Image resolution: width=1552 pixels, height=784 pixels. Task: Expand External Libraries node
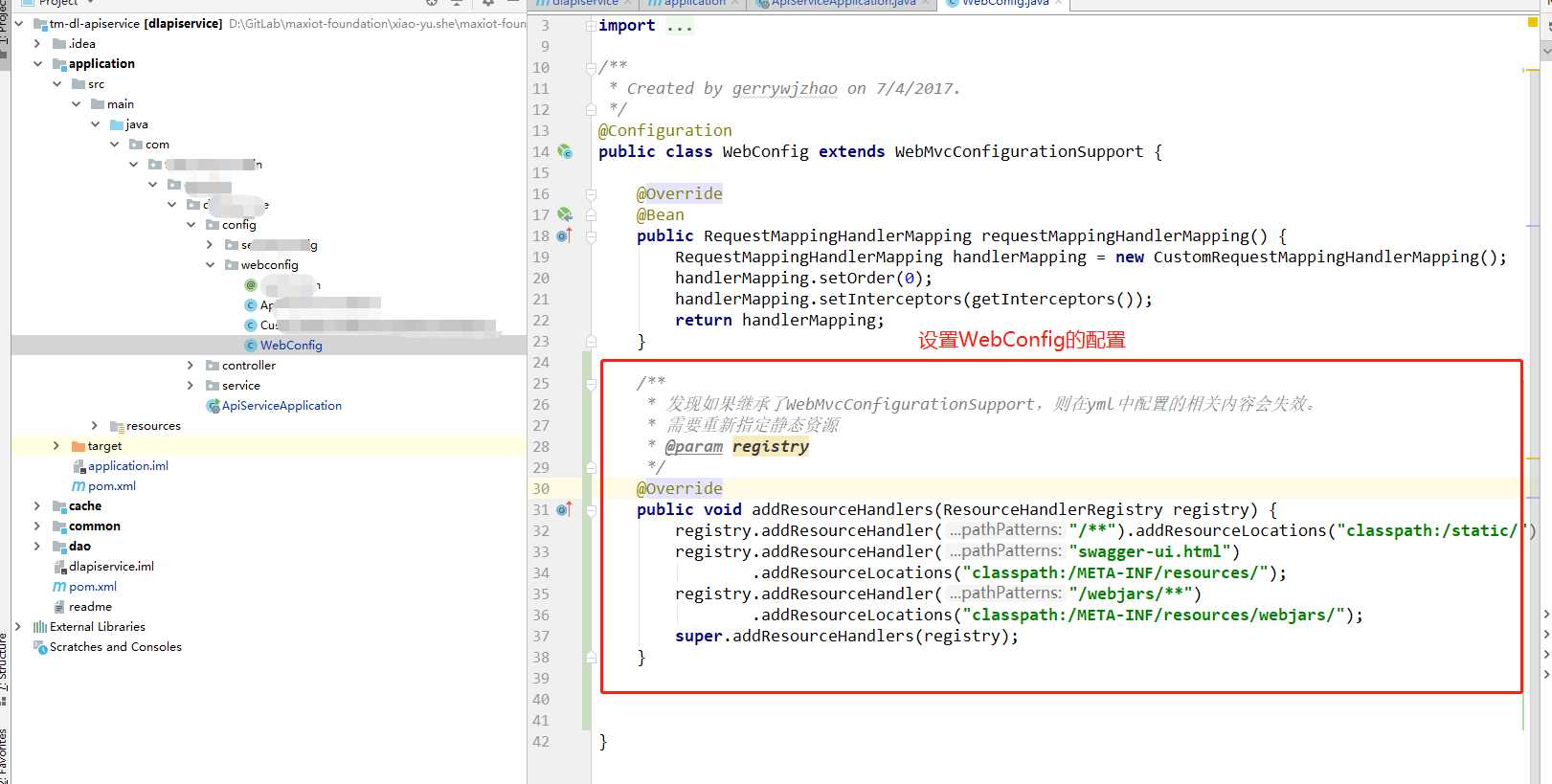[x=18, y=627]
